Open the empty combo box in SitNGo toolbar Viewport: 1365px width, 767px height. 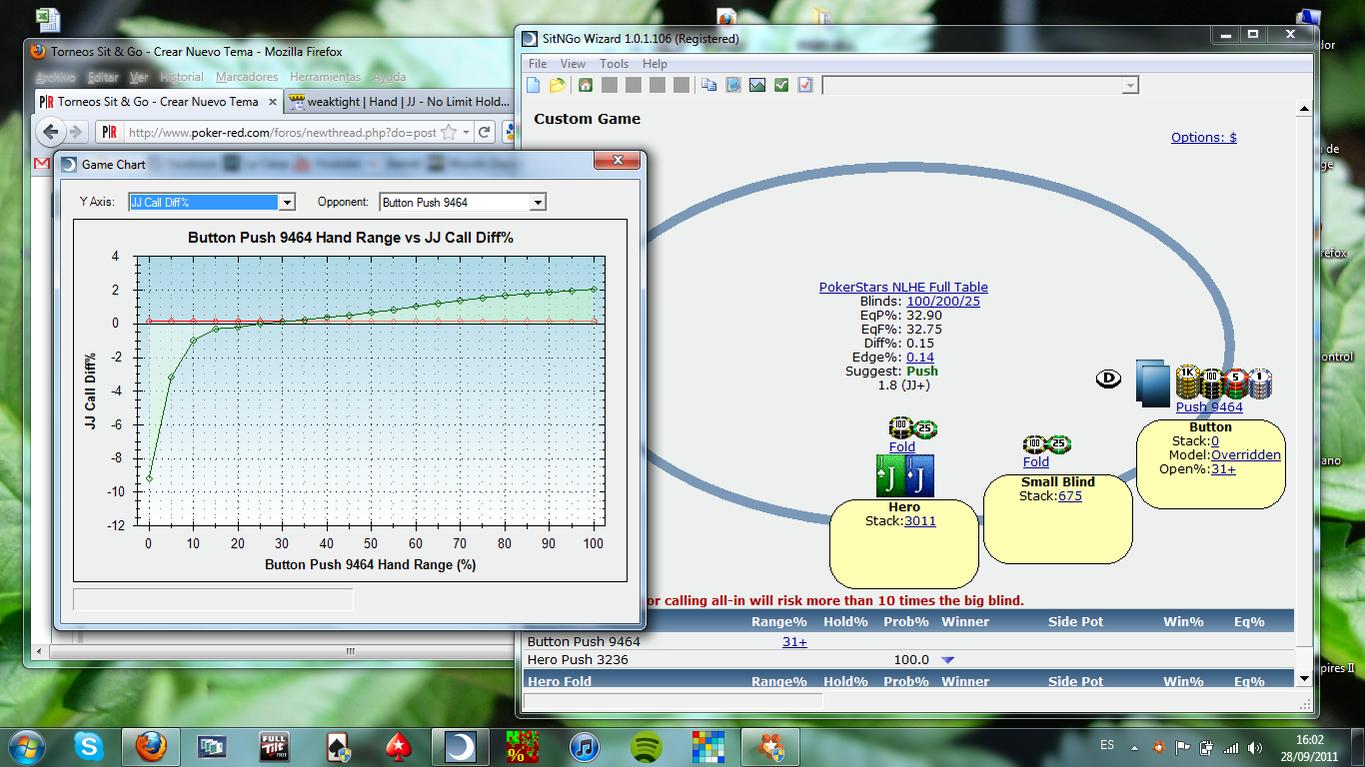[1130, 86]
